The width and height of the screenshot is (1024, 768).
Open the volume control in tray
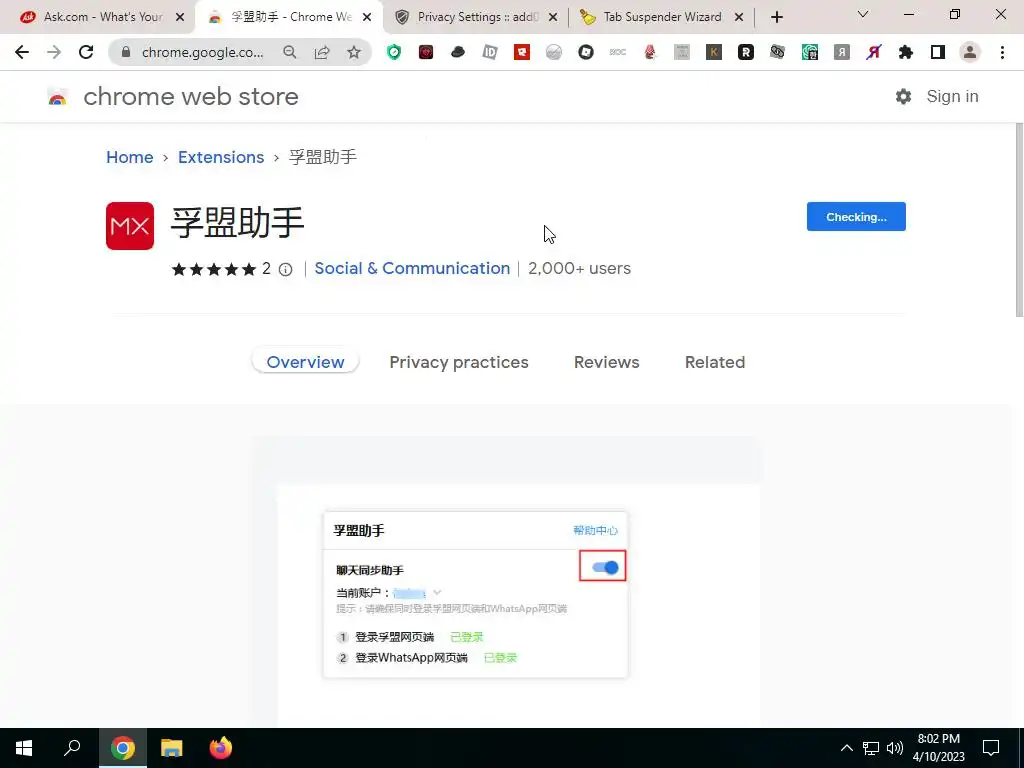(895, 748)
